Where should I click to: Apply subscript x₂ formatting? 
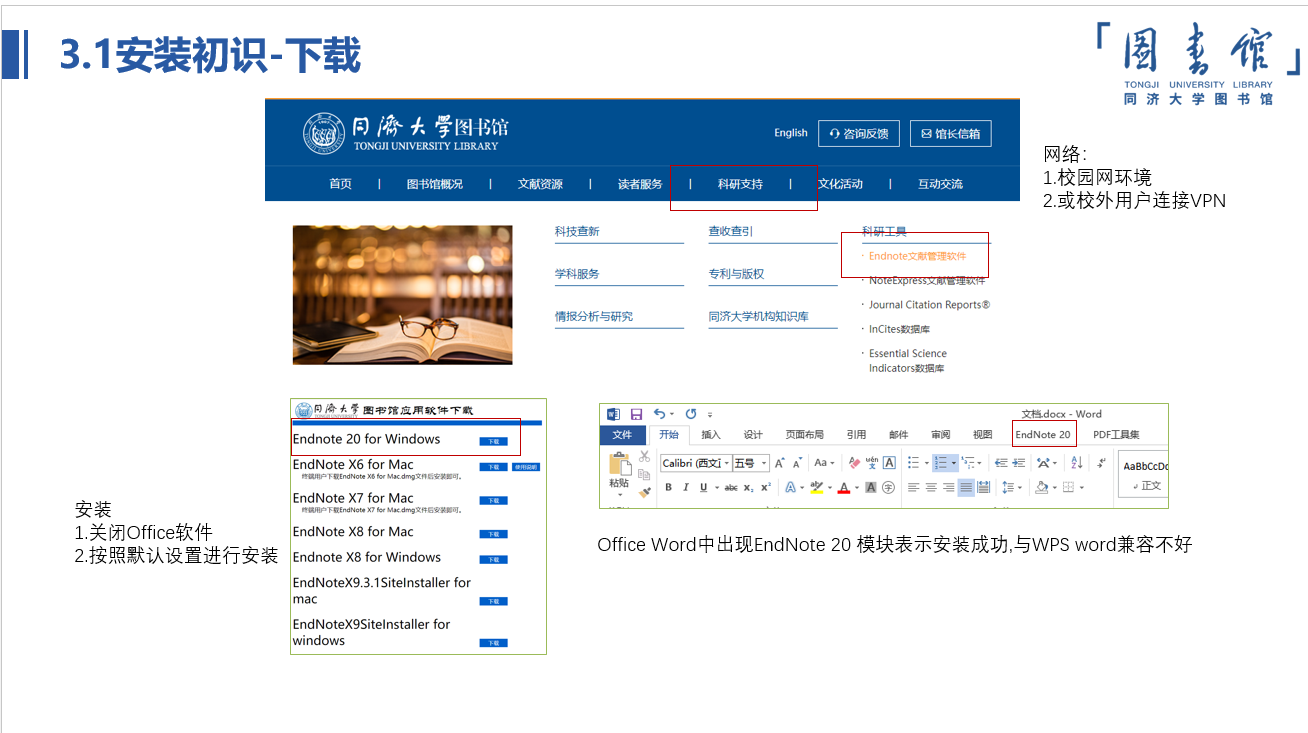click(x=748, y=487)
